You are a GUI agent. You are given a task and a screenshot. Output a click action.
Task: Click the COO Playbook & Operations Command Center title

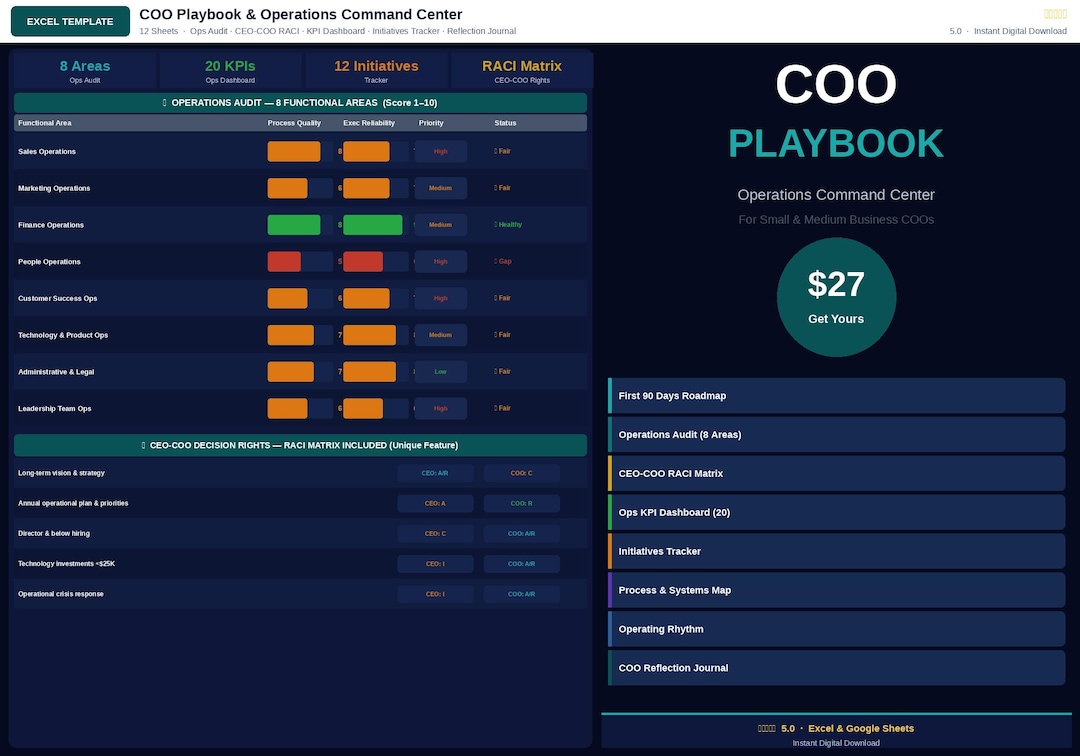point(301,14)
